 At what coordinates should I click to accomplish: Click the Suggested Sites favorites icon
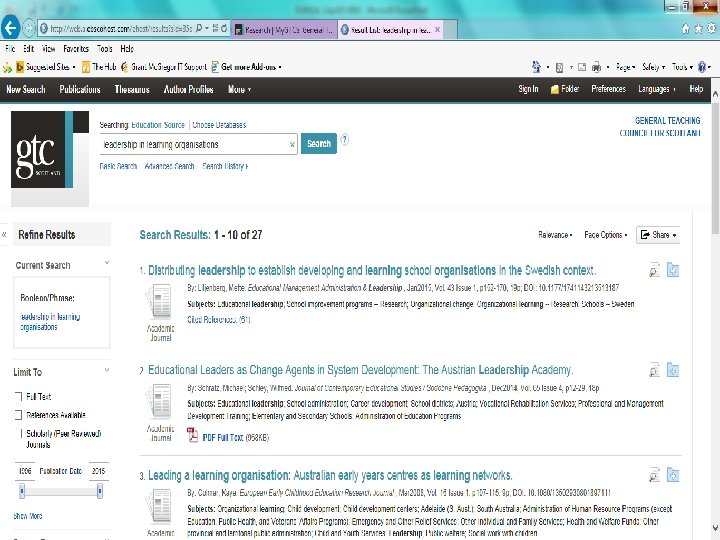(x=20, y=68)
